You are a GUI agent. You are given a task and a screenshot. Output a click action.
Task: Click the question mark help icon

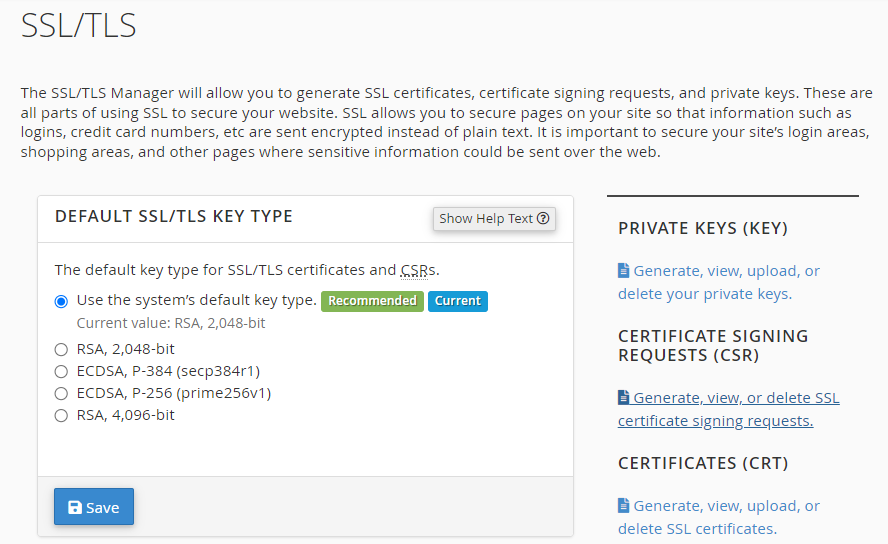tap(543, 219)
